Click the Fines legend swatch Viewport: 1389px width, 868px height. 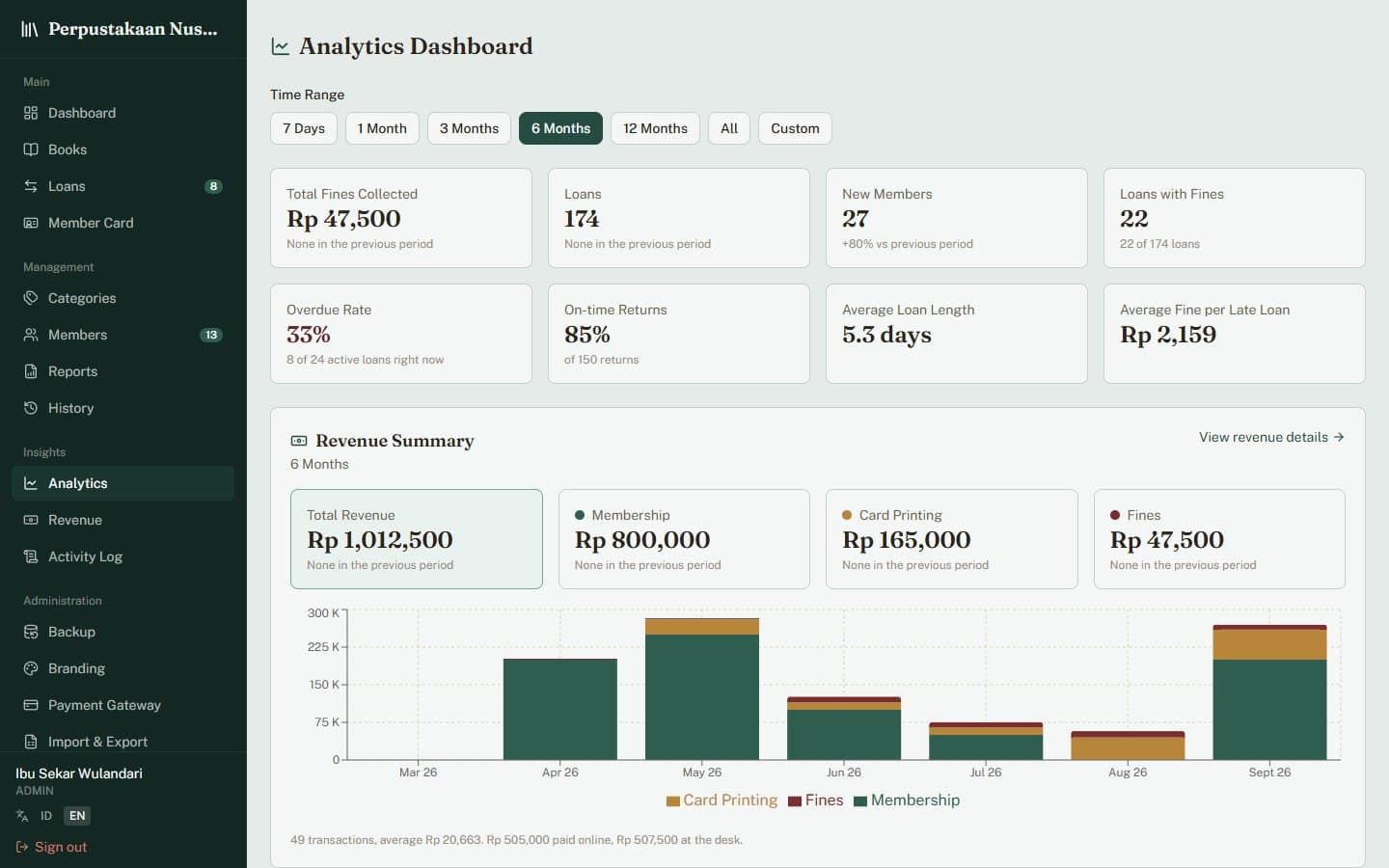796,800
